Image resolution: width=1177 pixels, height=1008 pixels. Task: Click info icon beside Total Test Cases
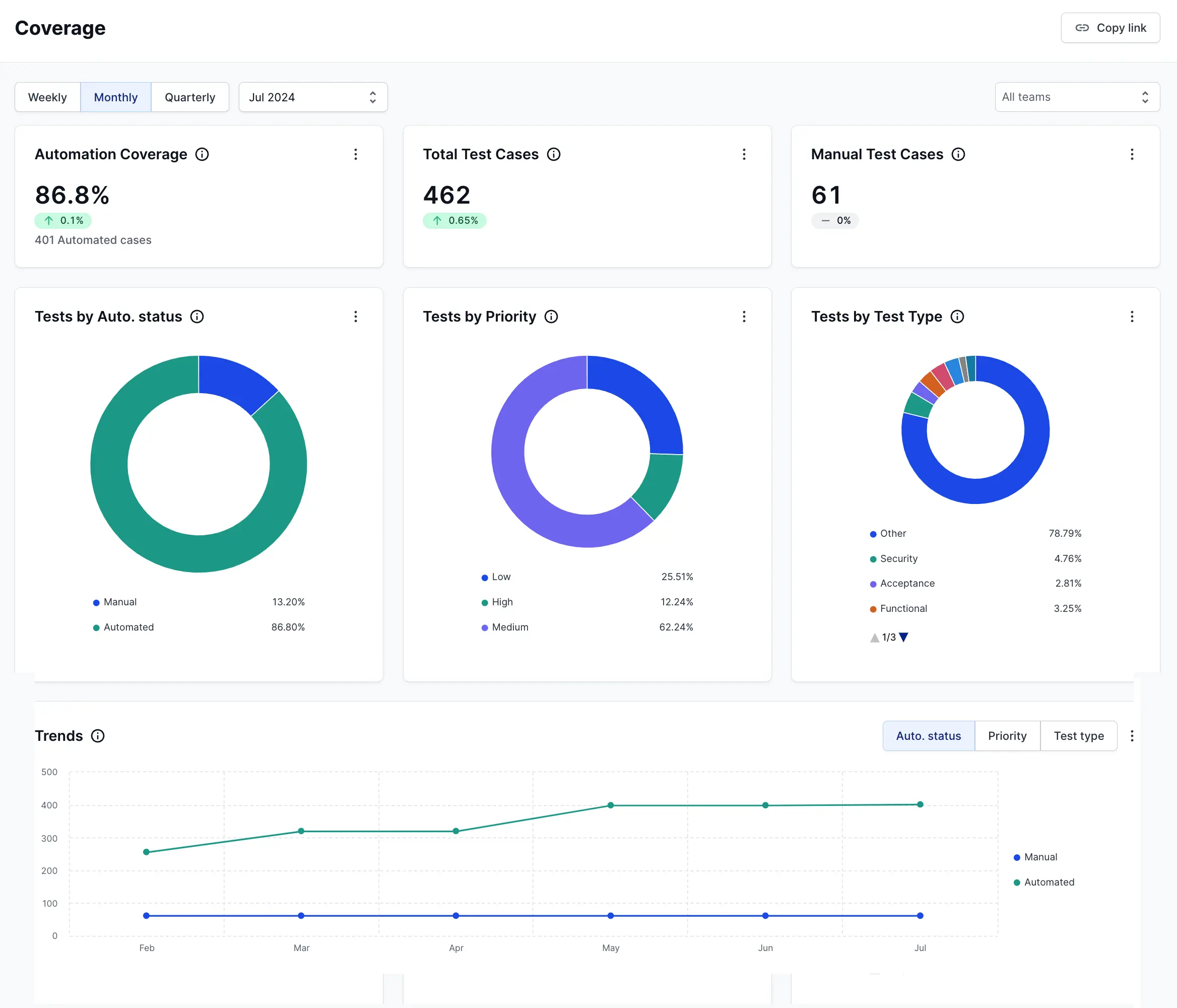(x=553, y=155)
